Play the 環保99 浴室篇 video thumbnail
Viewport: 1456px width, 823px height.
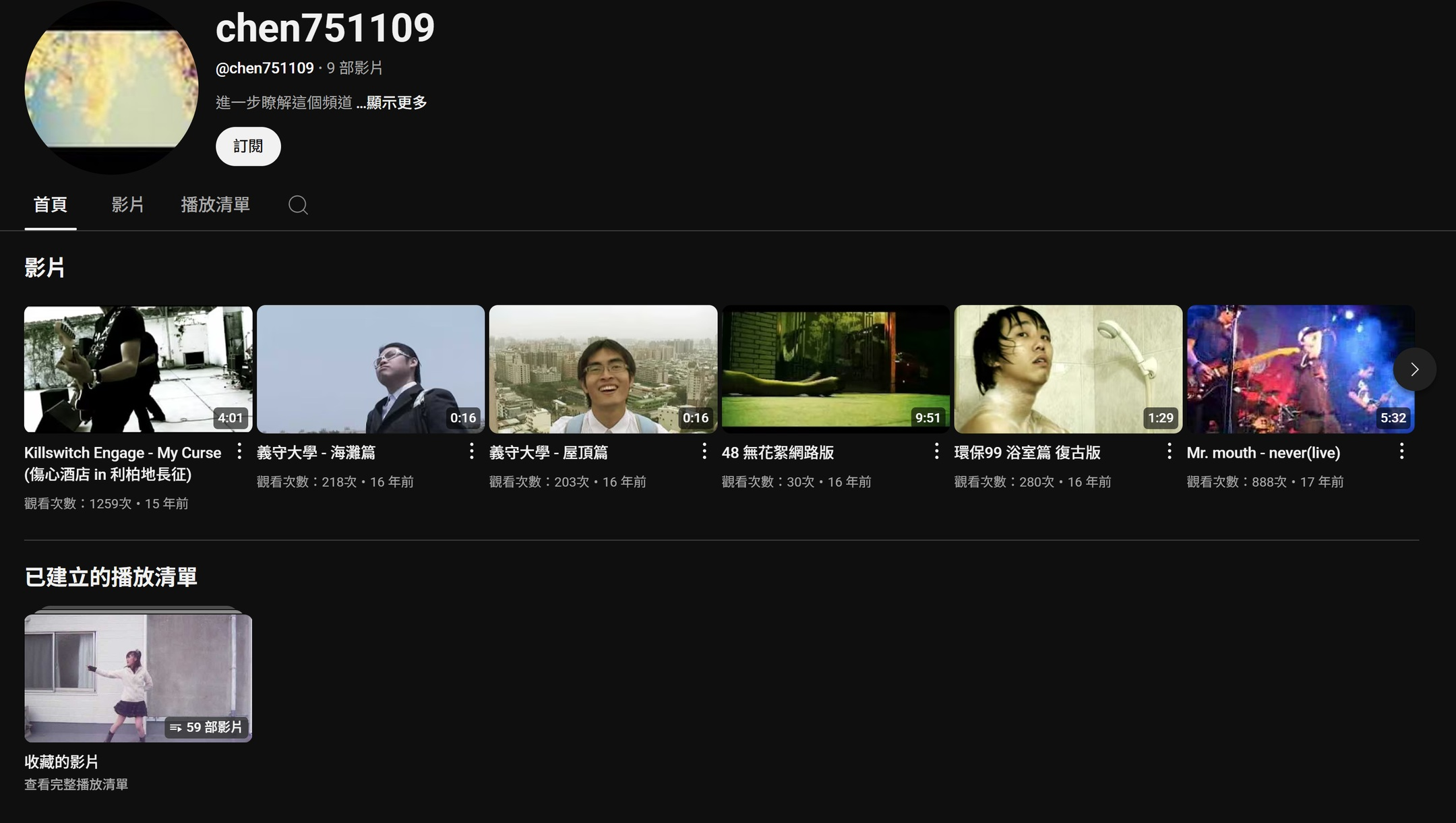pyautogui.click(x=1068, y=369)
